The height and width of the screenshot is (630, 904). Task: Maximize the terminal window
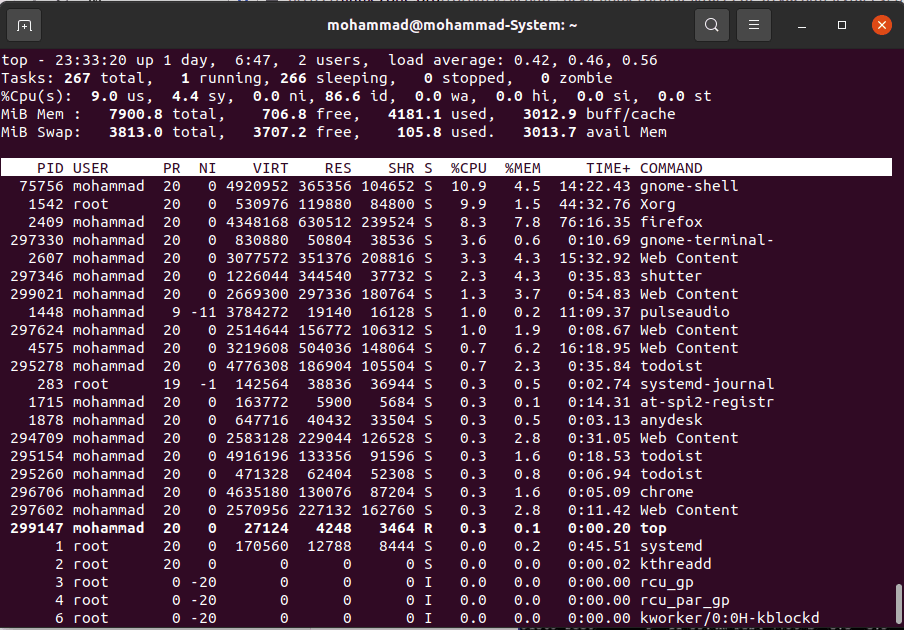[x=842, y=25]
